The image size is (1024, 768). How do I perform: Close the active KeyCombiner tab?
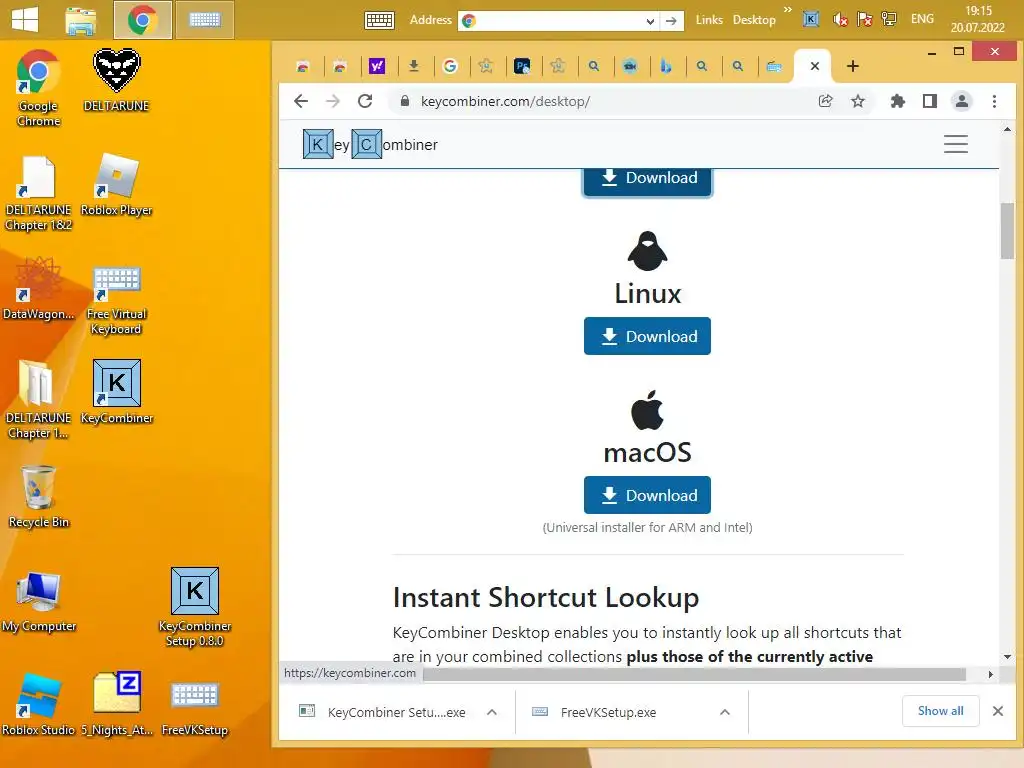pos(814,66)
